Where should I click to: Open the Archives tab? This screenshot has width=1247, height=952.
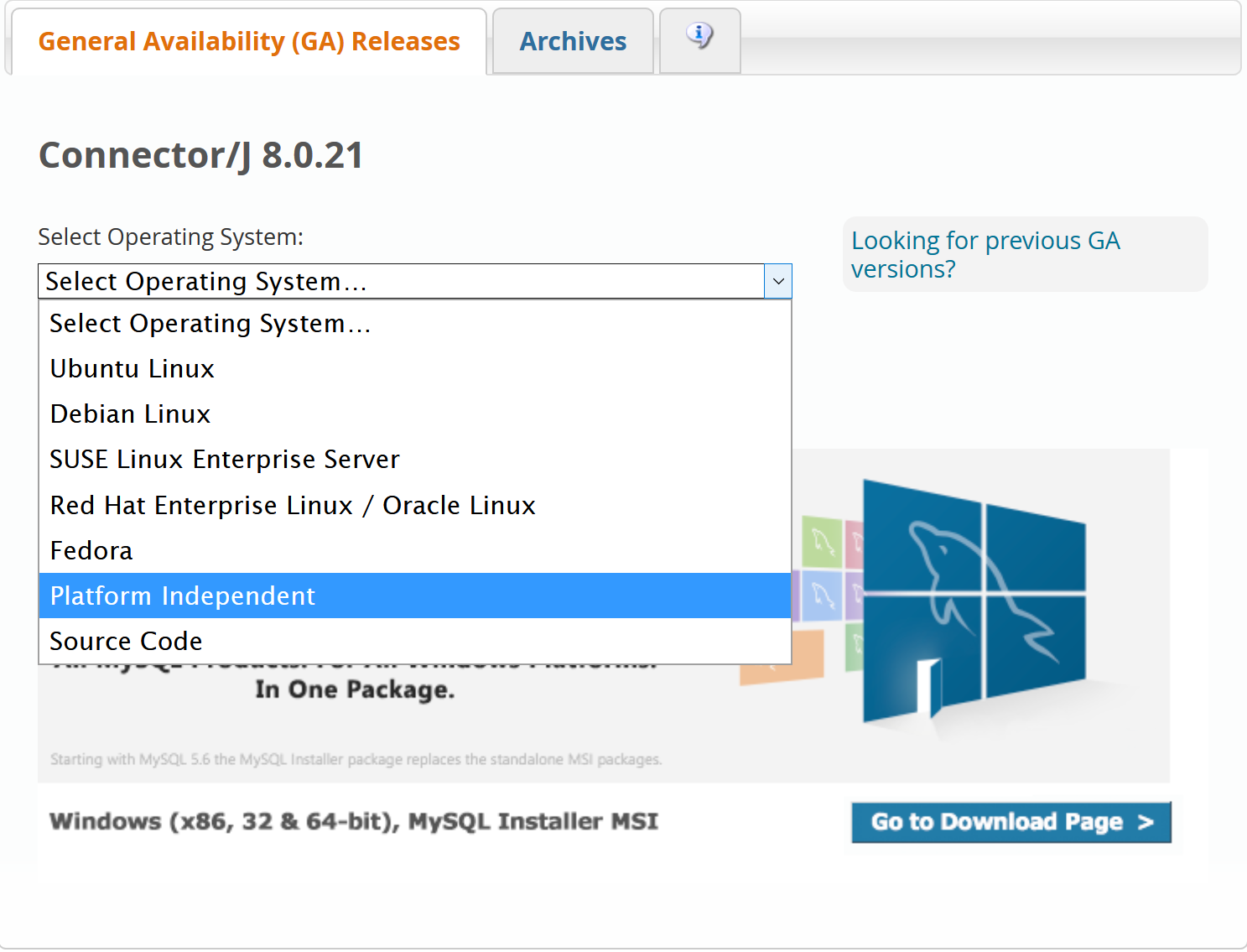573,41
